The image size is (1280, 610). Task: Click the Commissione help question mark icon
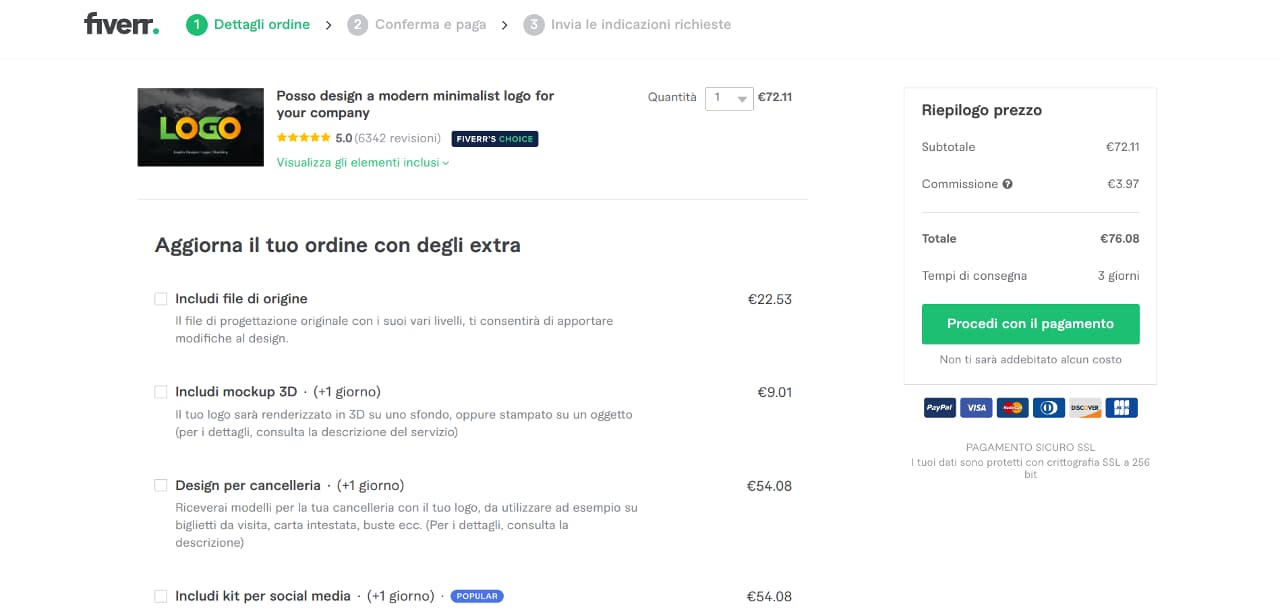click(1008, 184)
